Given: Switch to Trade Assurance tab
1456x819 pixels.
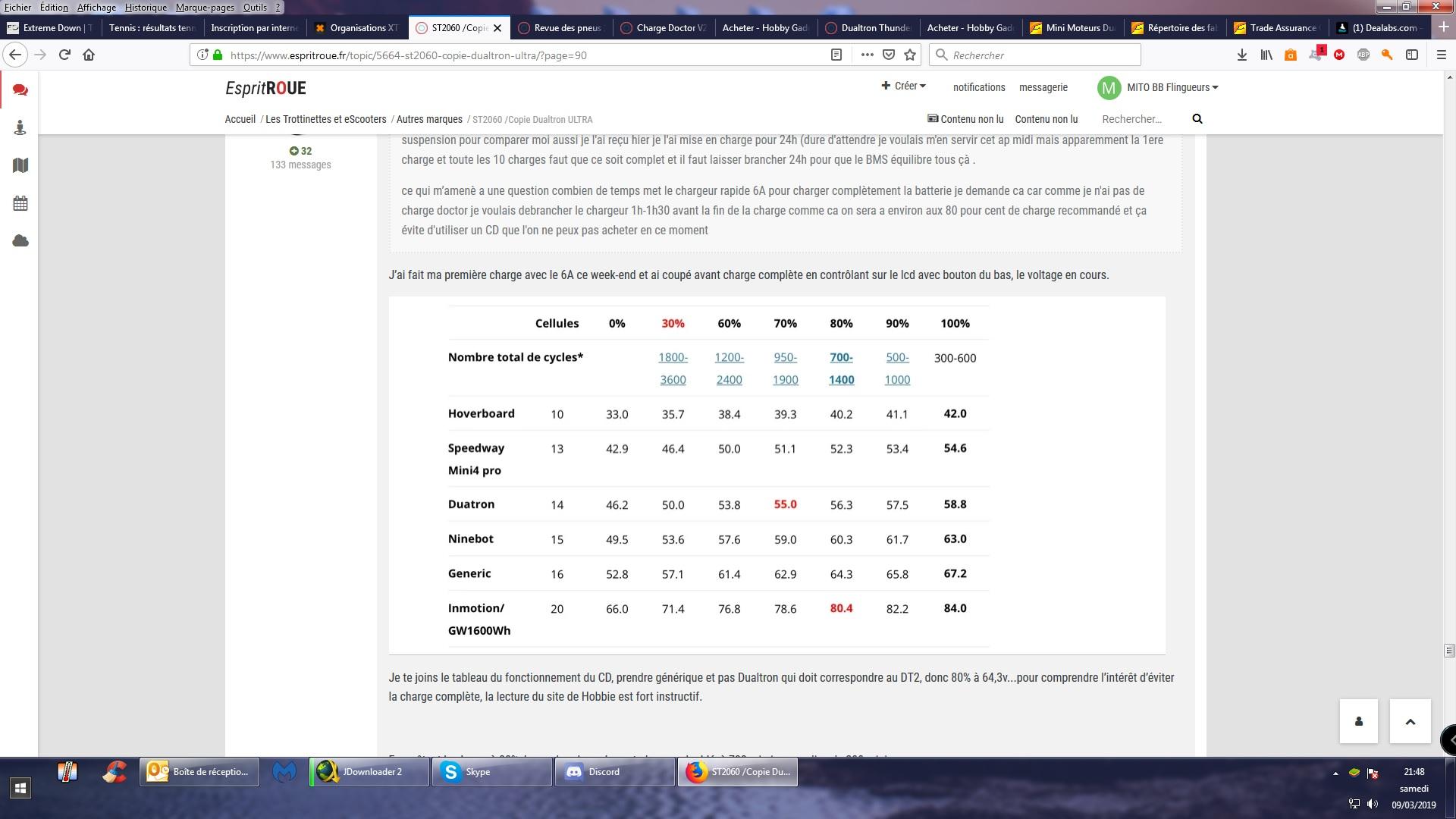Looking at the screenshot, I should click(x=1277, y=27).
